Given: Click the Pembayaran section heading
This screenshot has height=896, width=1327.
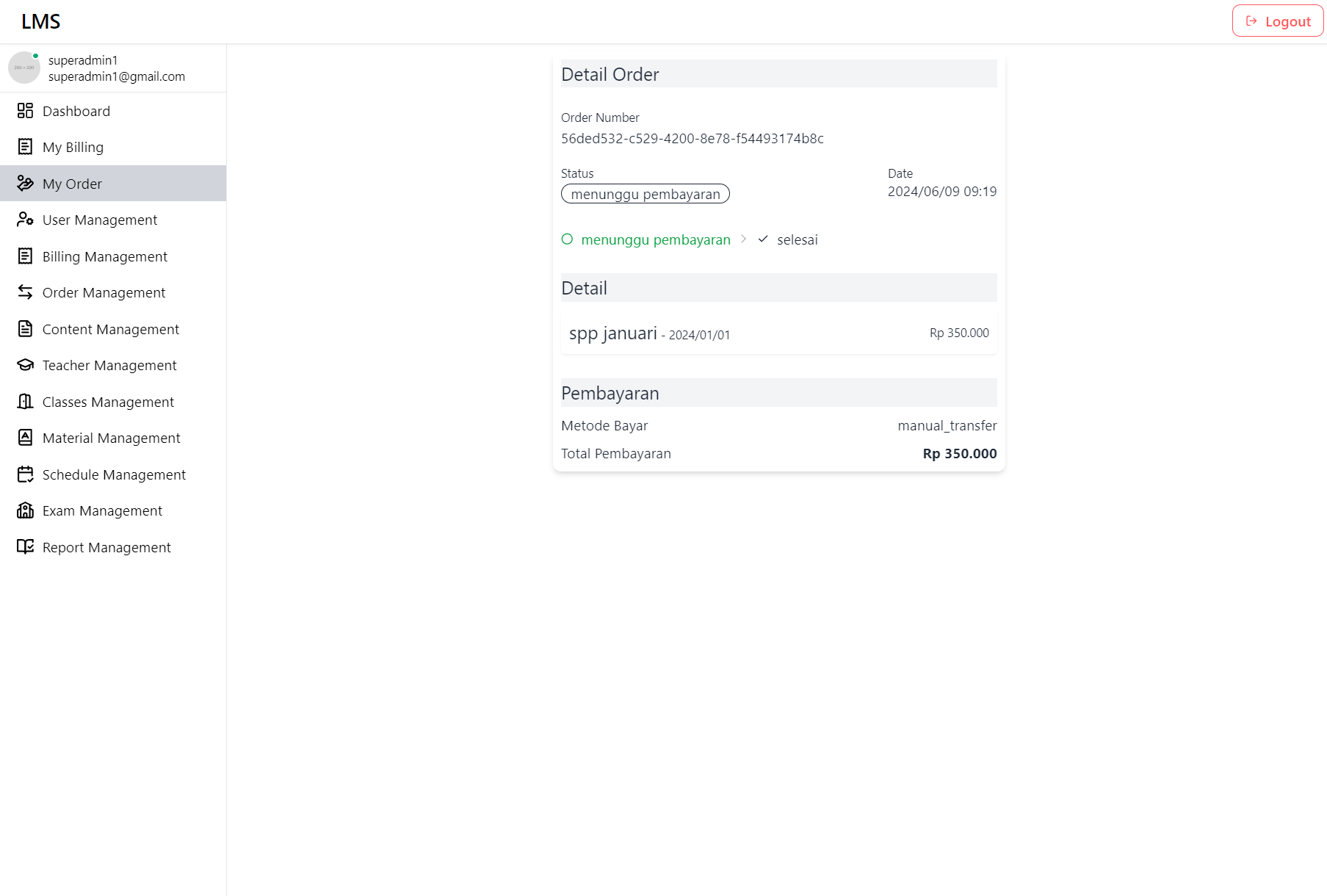Looking at the screenshot, I should point(610,393).
